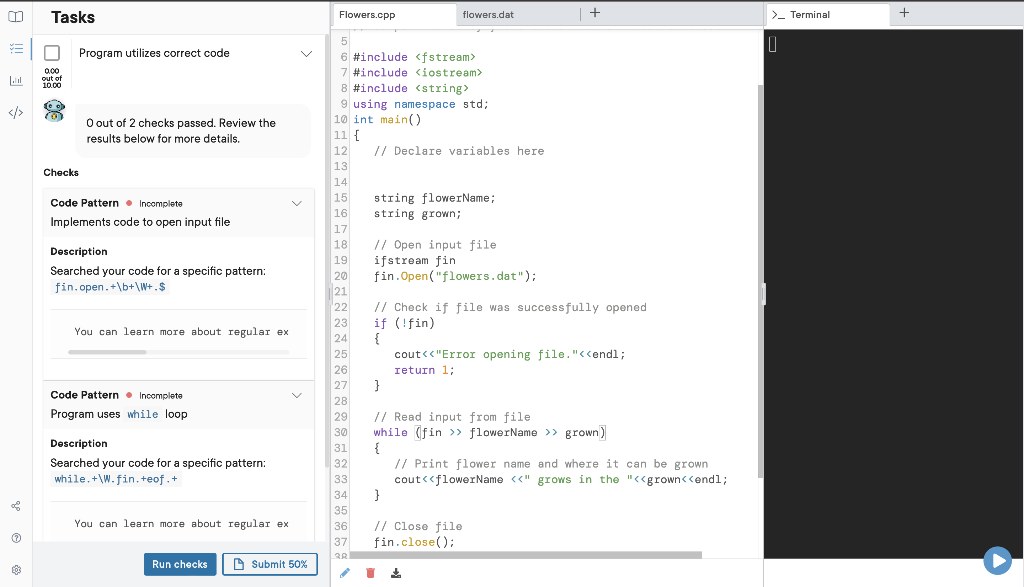Check the 'Program utilizes correct code' checkbox
The width and height of the screenshot is (1024, 587).
[51, 53]
